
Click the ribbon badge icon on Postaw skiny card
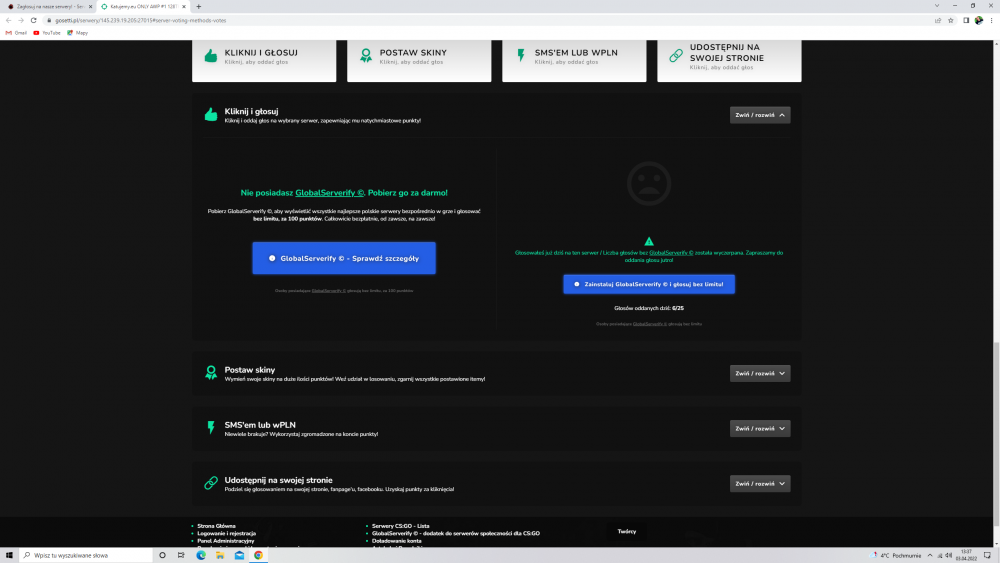pos(365,55)
